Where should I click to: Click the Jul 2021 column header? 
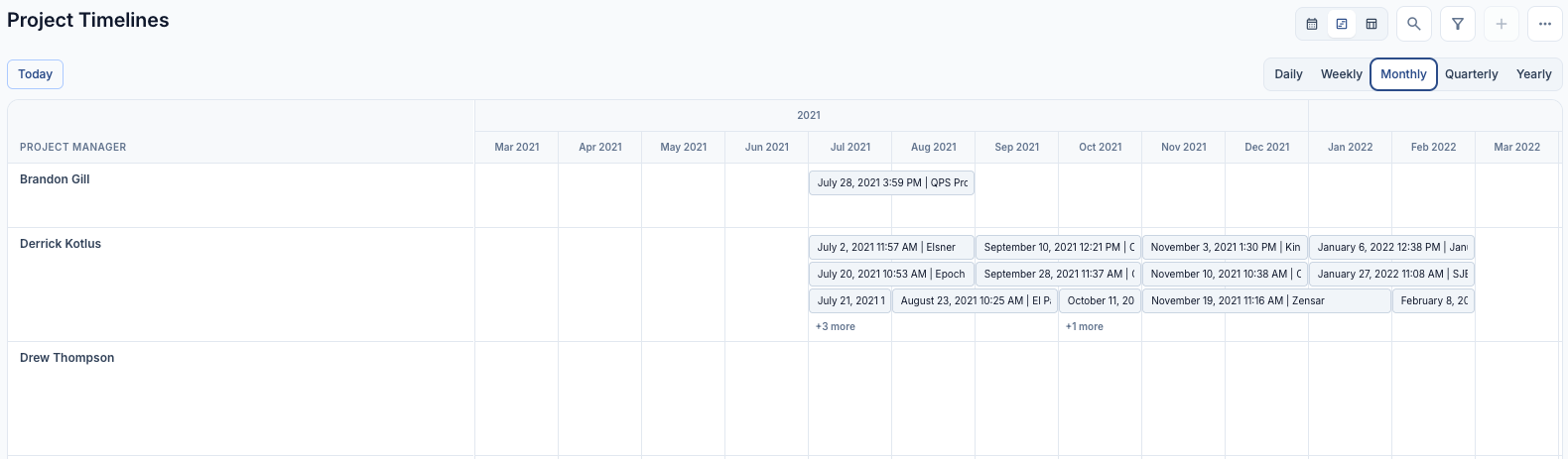(x=850, y=147)
